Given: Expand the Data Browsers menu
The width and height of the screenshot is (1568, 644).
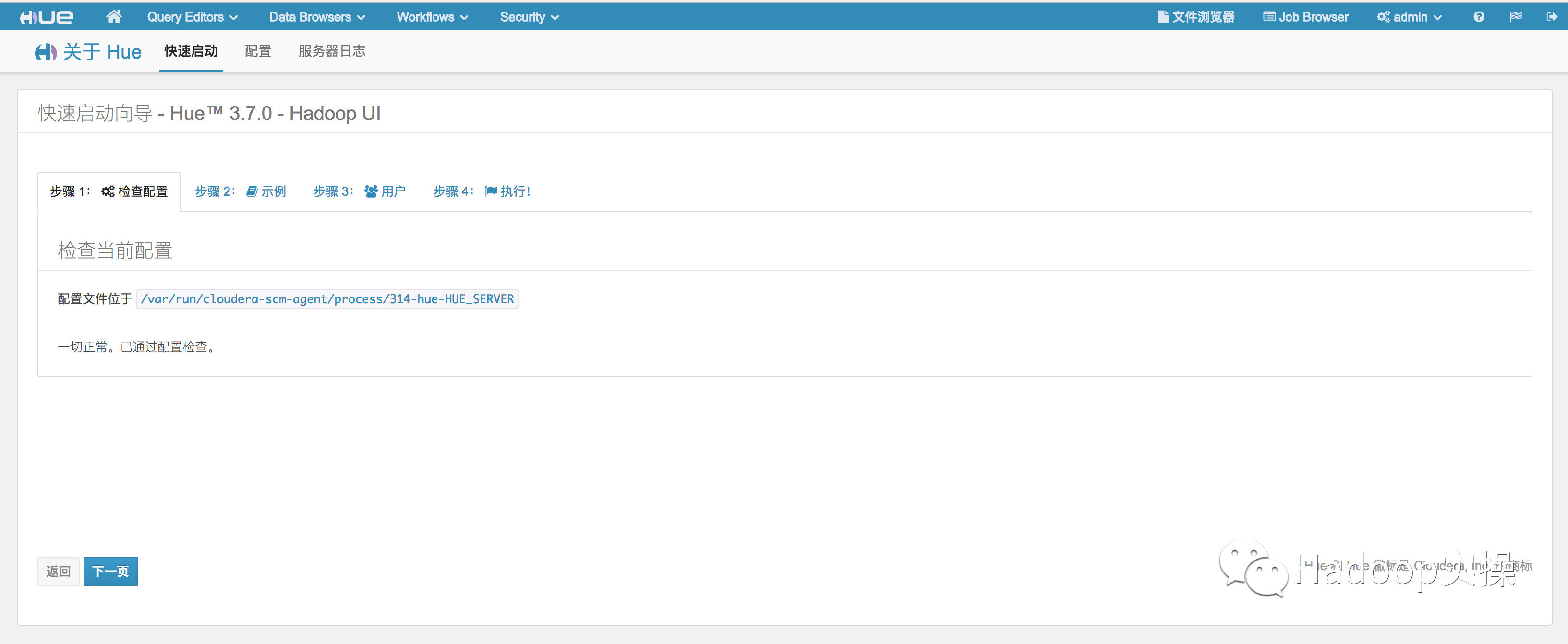Looking at the screenshot, I should (x=317, y=17).
